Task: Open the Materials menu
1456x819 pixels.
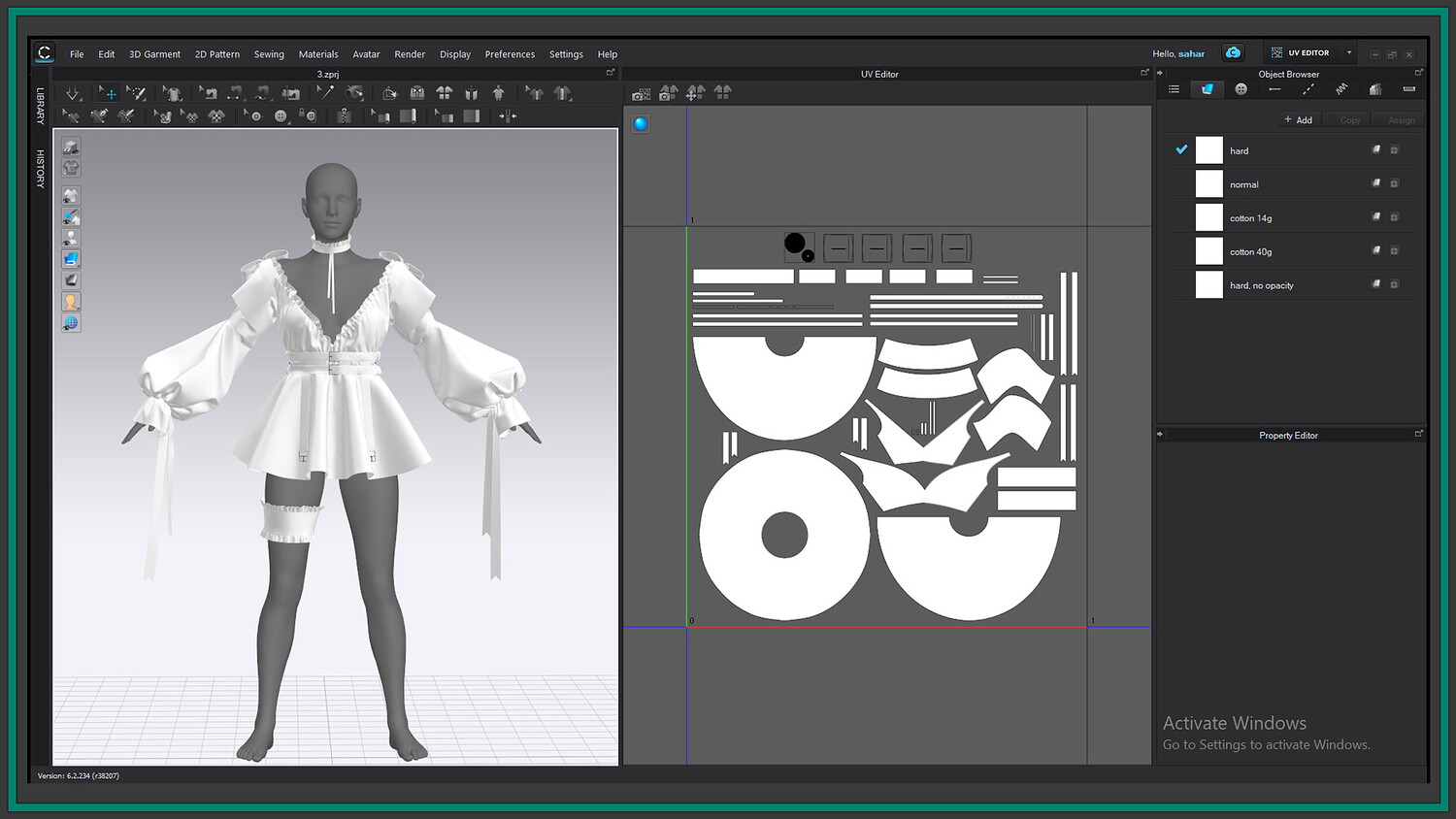Action: click(x=318, y=54)
